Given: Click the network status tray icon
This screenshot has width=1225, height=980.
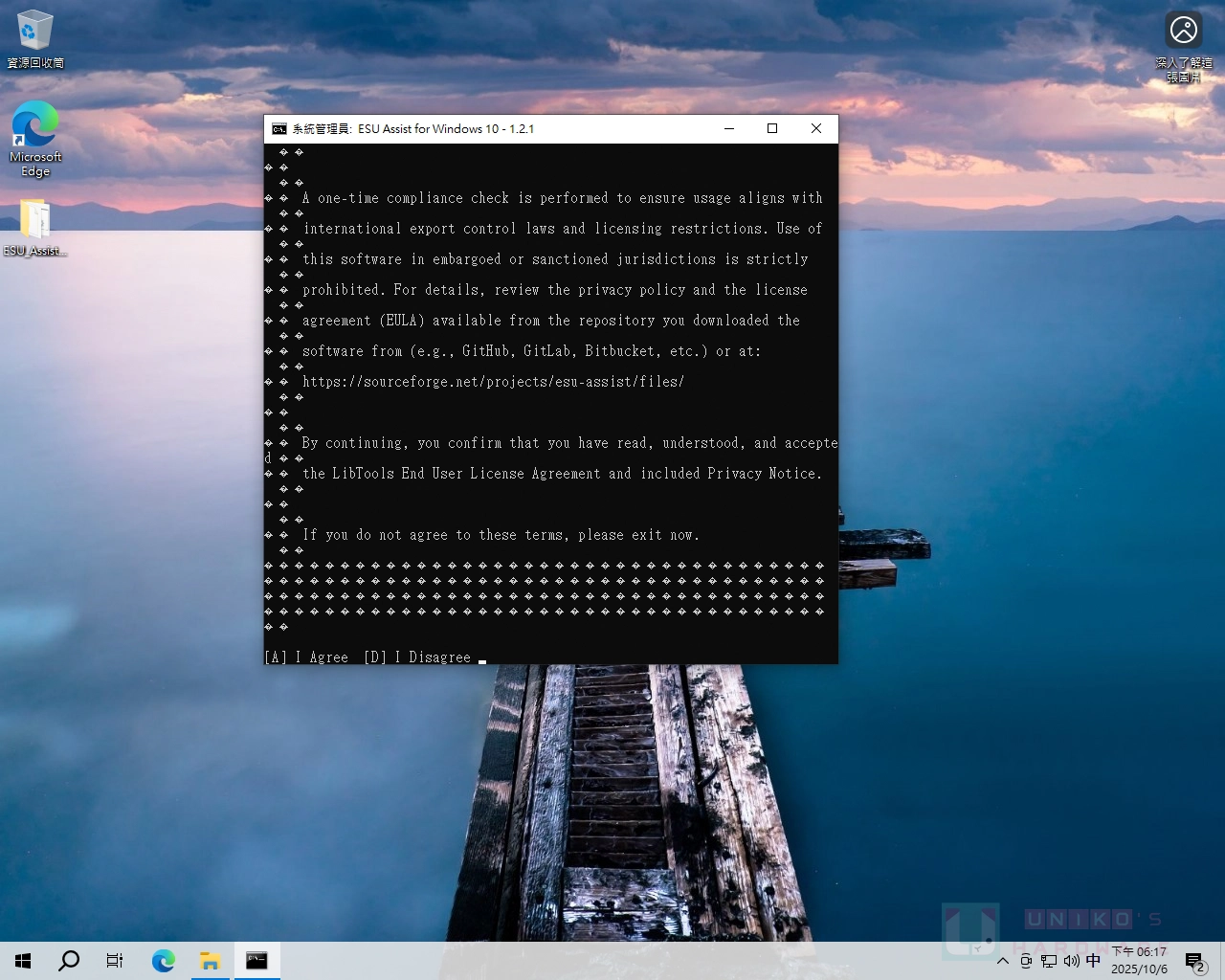Looking at the screenshot, I should click(x=1049, y=961).
